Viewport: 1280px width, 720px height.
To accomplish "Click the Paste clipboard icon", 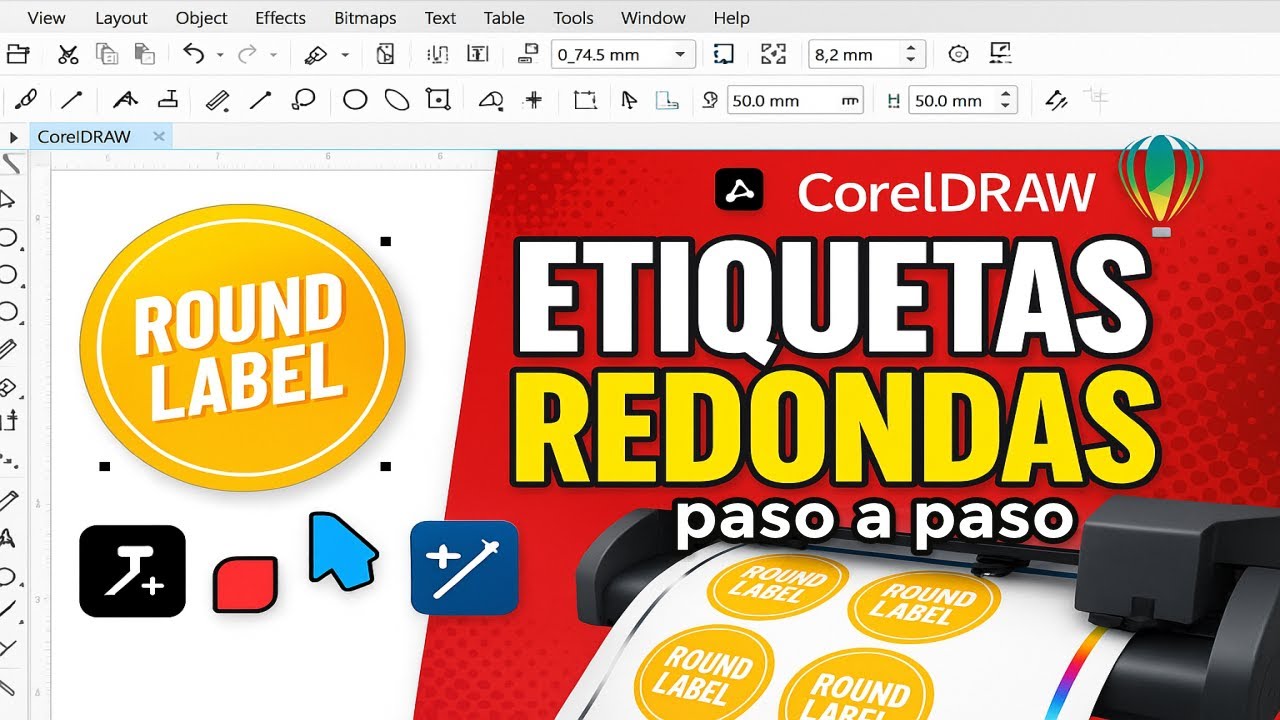I will pyautogui.click(x=144, y=54).
